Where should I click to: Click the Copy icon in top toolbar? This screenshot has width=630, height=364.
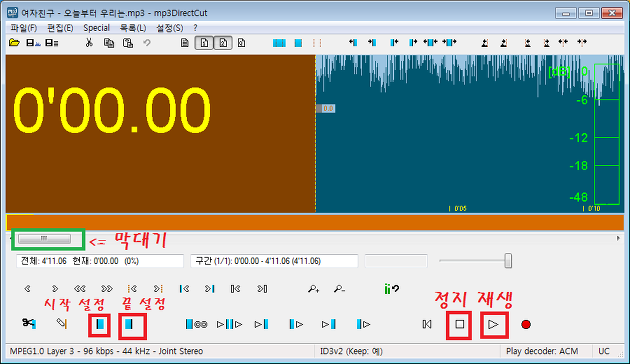coord(109,43)
